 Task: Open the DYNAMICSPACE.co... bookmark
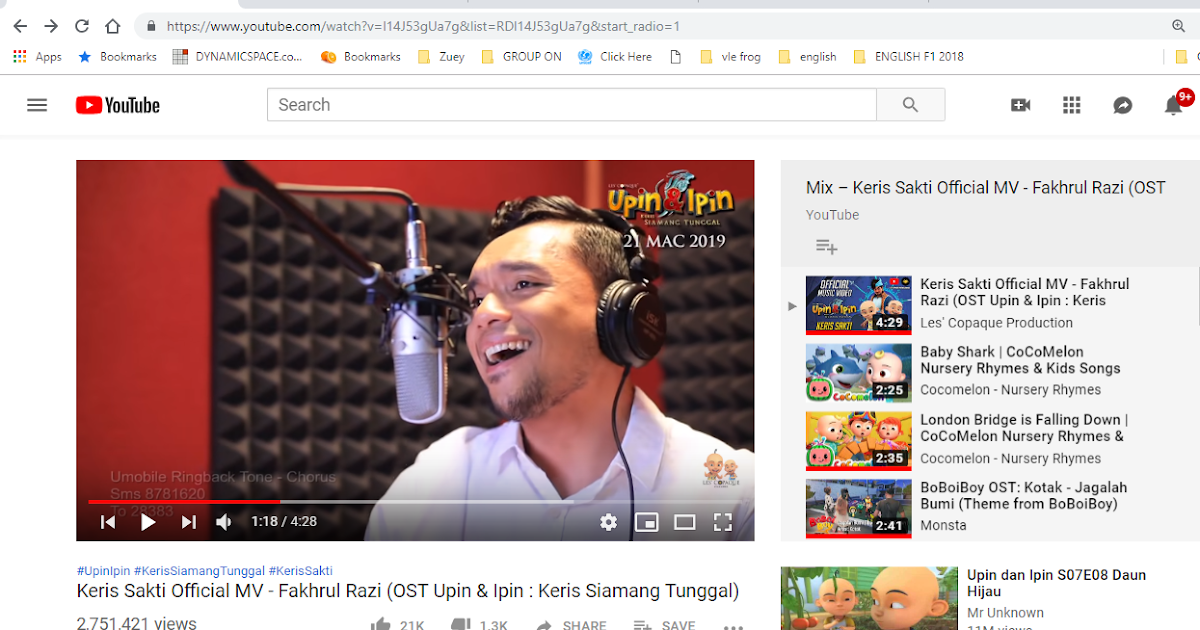pos(238,57)
